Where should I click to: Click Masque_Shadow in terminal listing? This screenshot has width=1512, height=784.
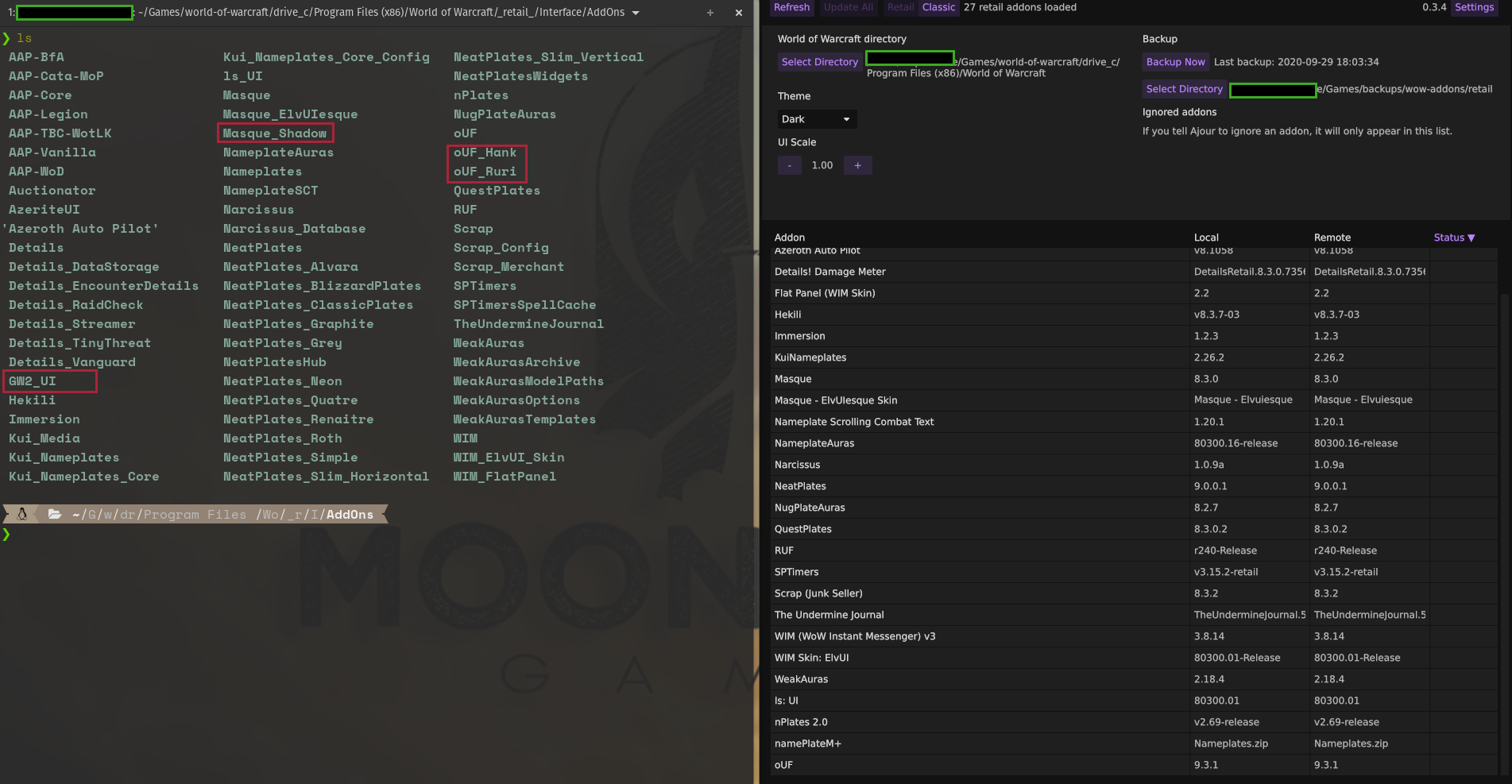[x=275, y=133]
